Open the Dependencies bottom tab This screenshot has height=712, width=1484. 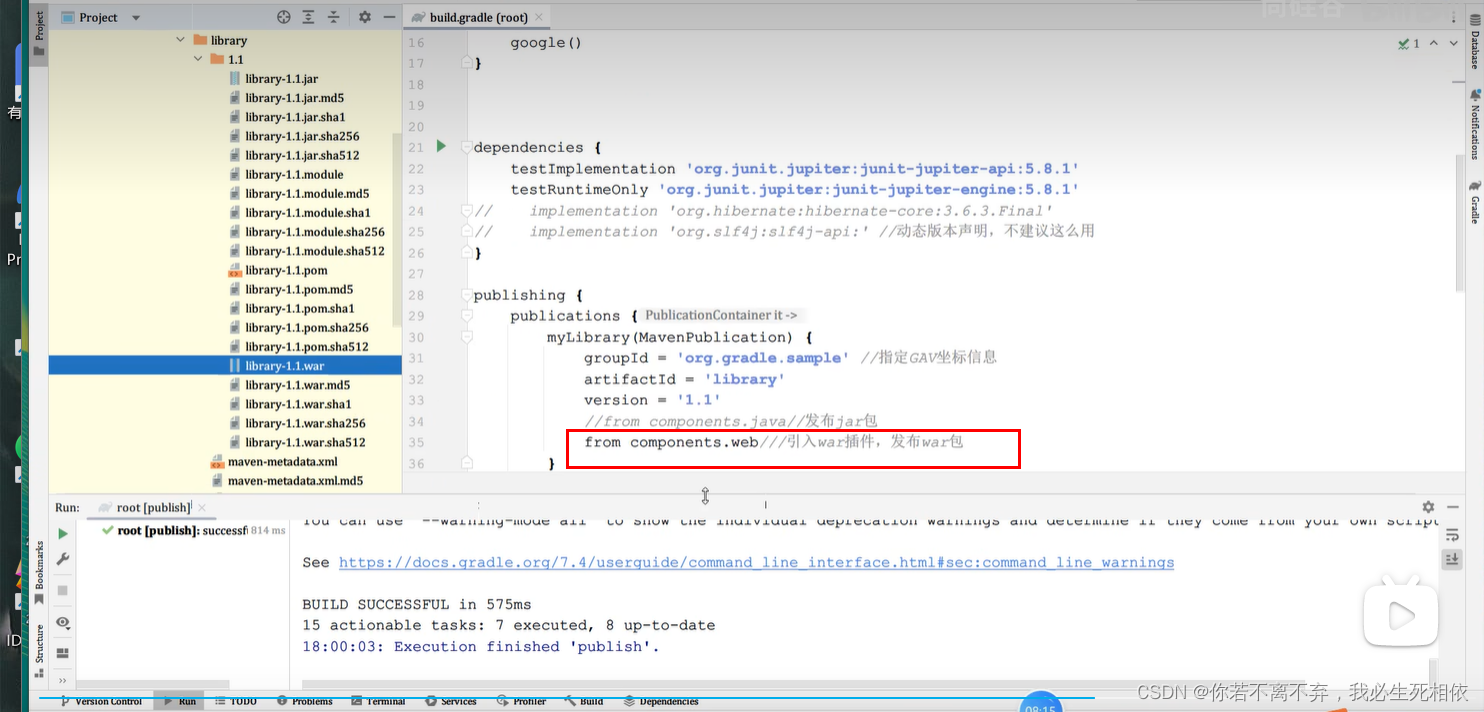pyautogui.click(x=661, y=702)
